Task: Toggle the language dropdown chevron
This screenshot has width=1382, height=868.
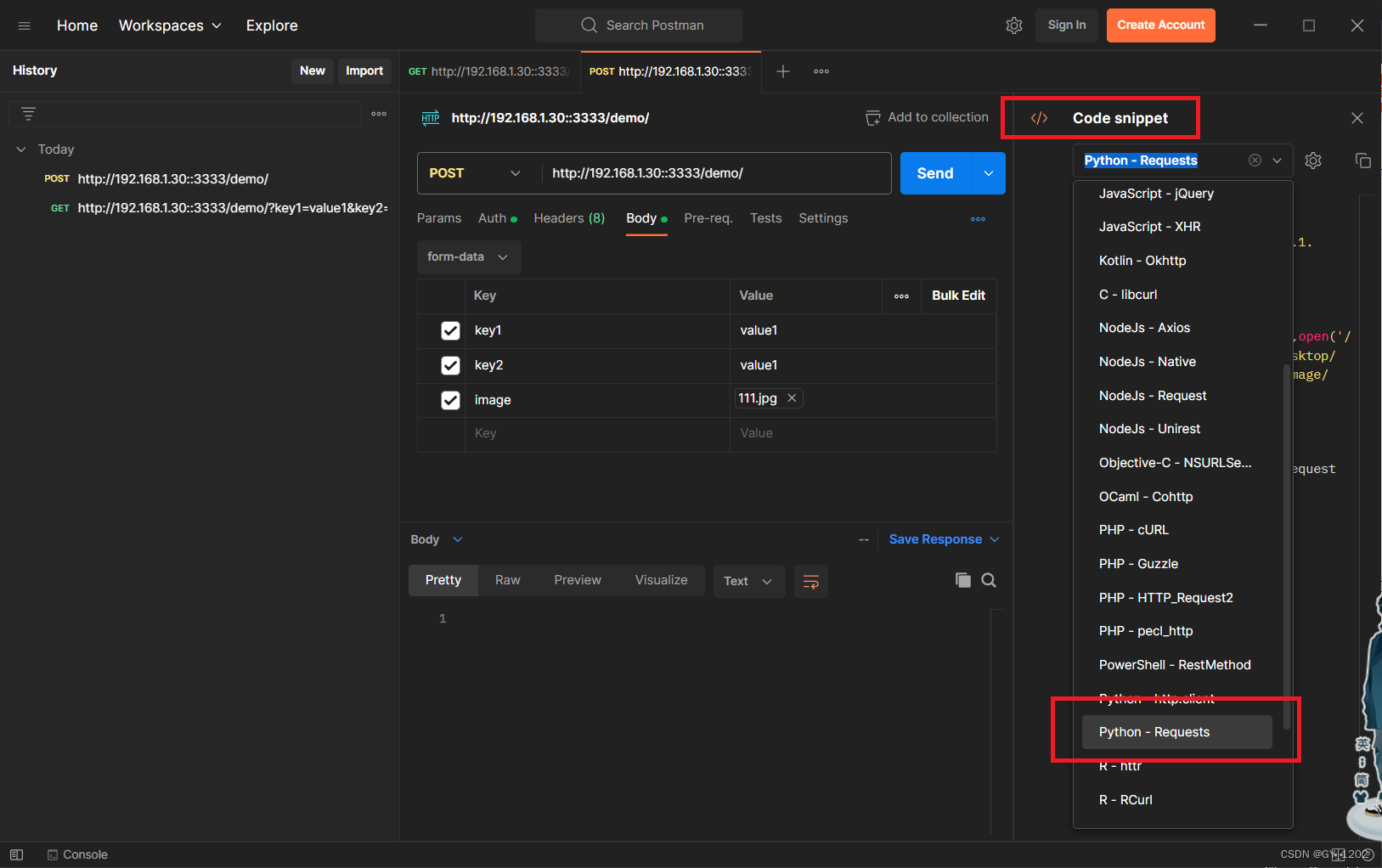Action: pos(1277,161)
